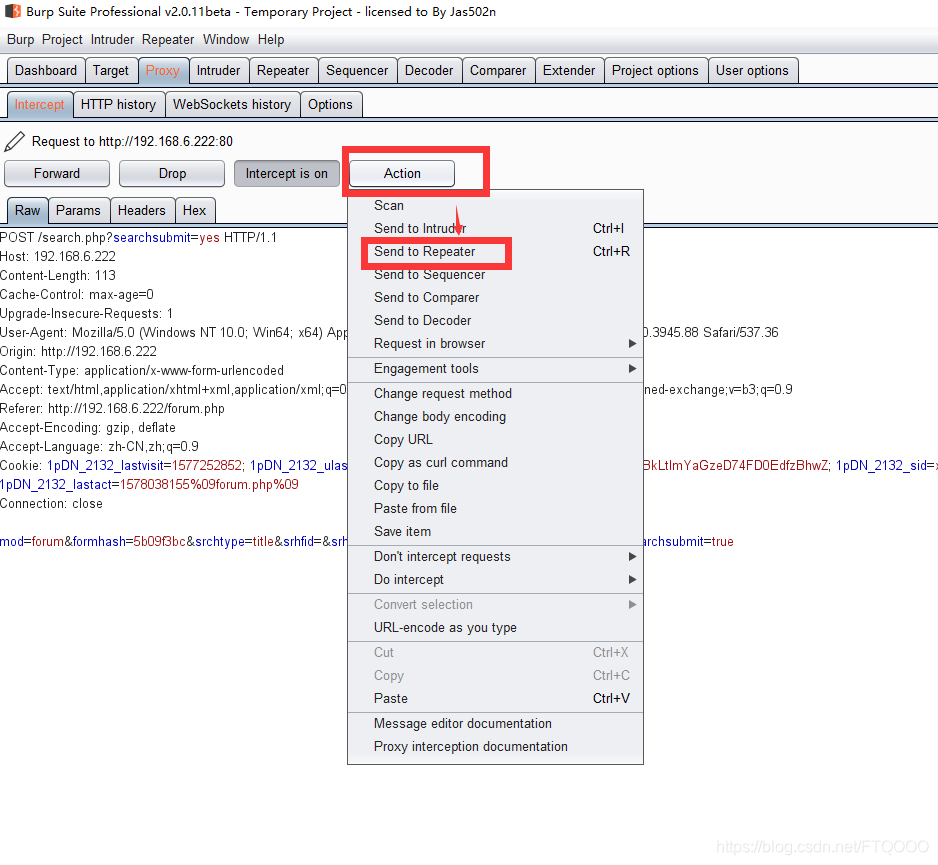Open the Intruder menu in menu bar

tap(112, 39)
